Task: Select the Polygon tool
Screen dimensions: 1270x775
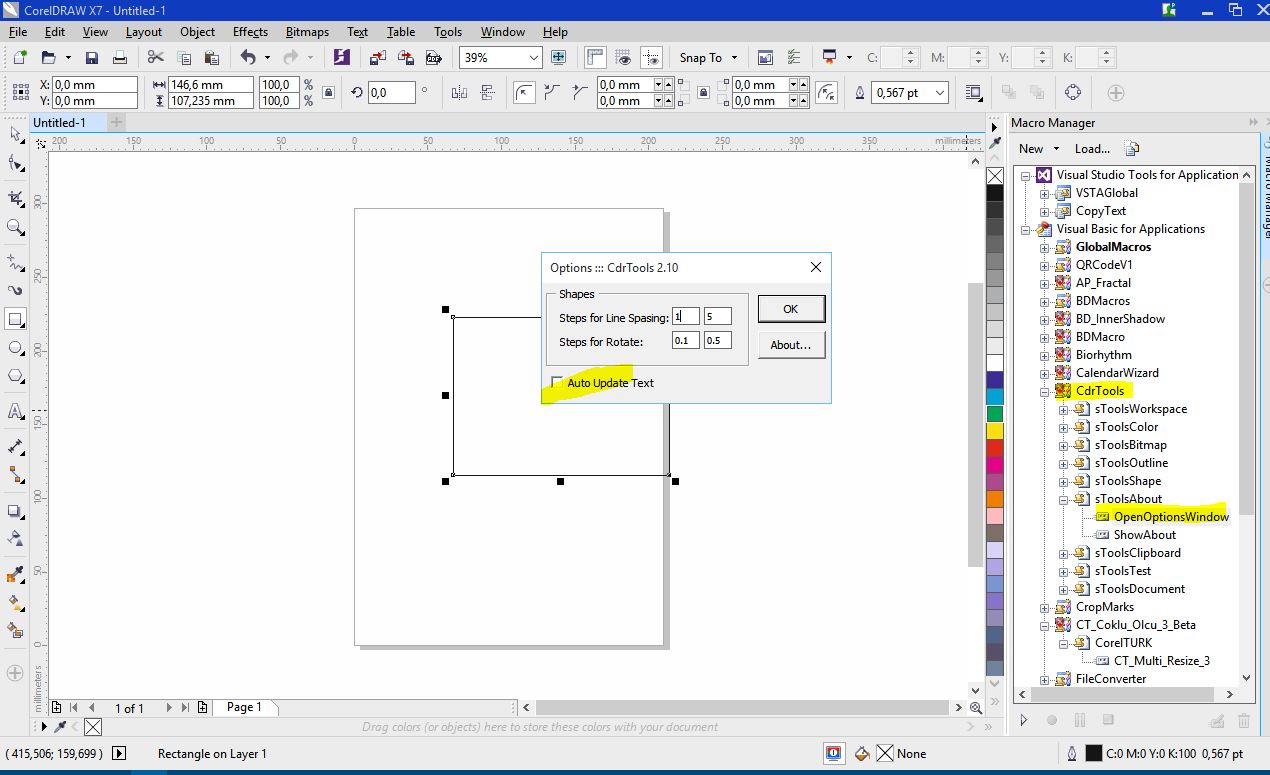Action: click(x=15, y=377)
